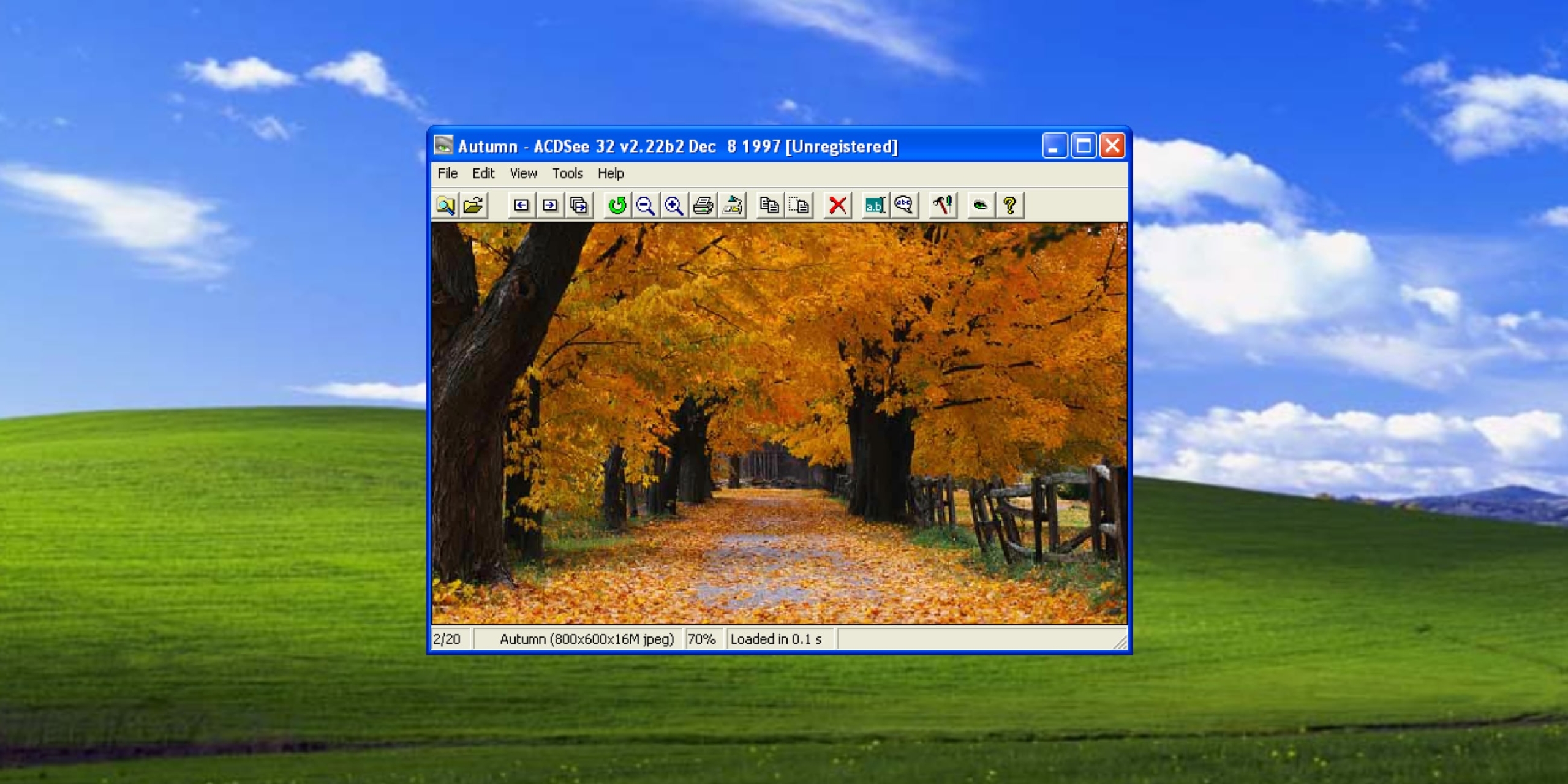
Task: Rename the file with the a.b icon
Action: [x=874, y=205]
